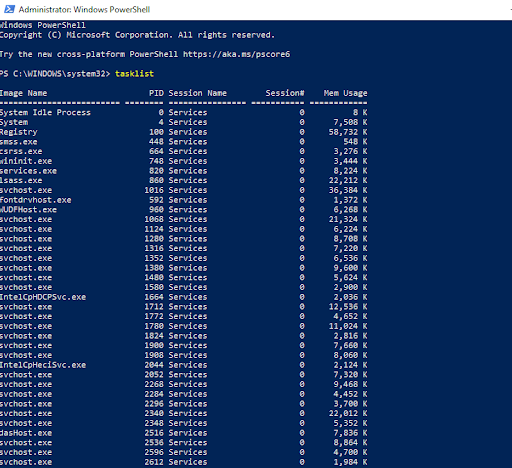This screenshot has height=468, width=512.
Task: Click PID 1316 in the list
Action: pos(154,248)
